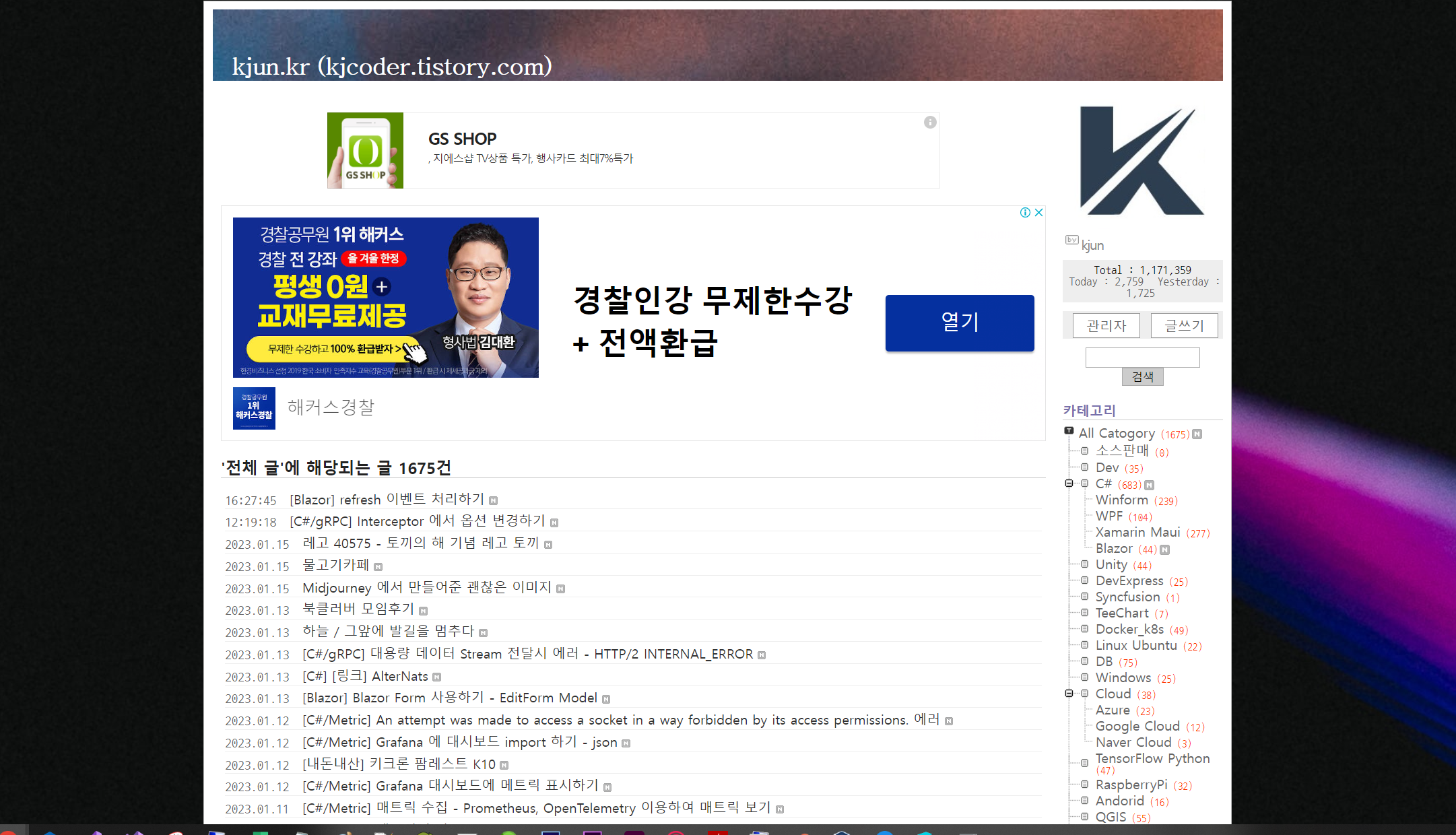The width and height of the screenshot is (1456, 835).
Task: Close the Hackers police ad
Action: click(1039, 213)
